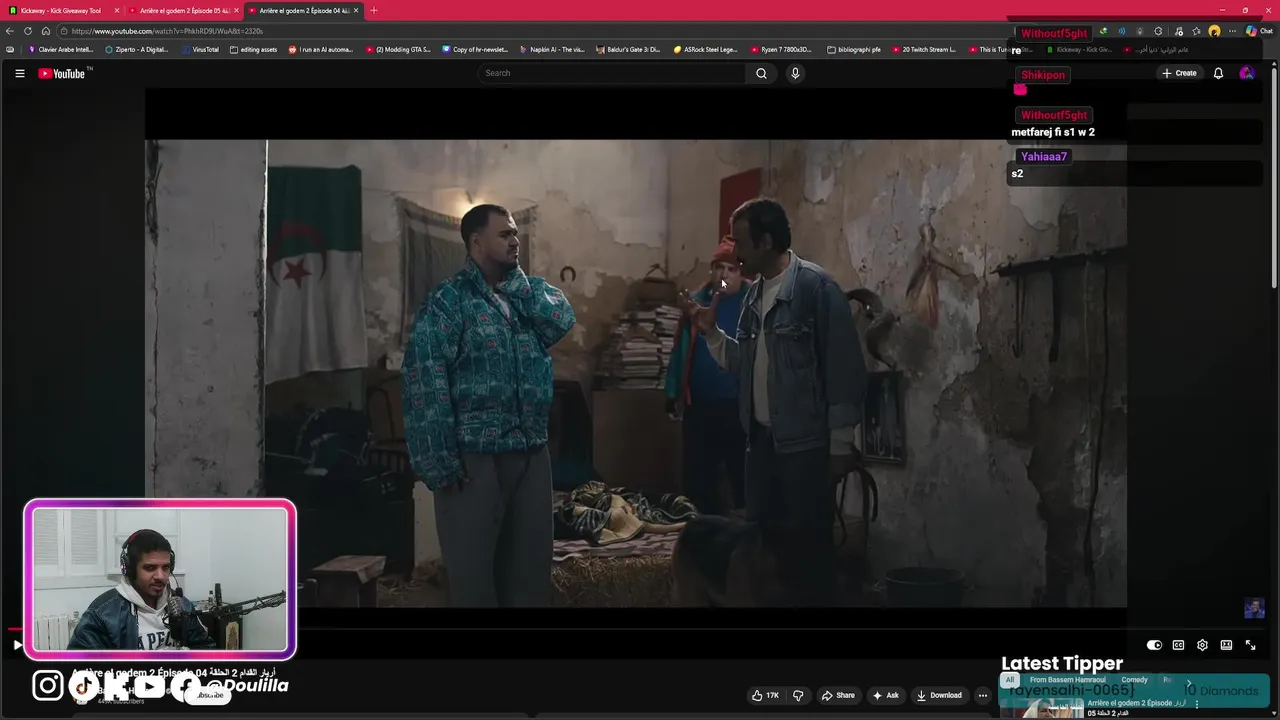This screenshot has width=1280, height=720.
Task: Open Baldur's Gate 3 bookmark
Action: pyautogui.click(x=629, y=49)
